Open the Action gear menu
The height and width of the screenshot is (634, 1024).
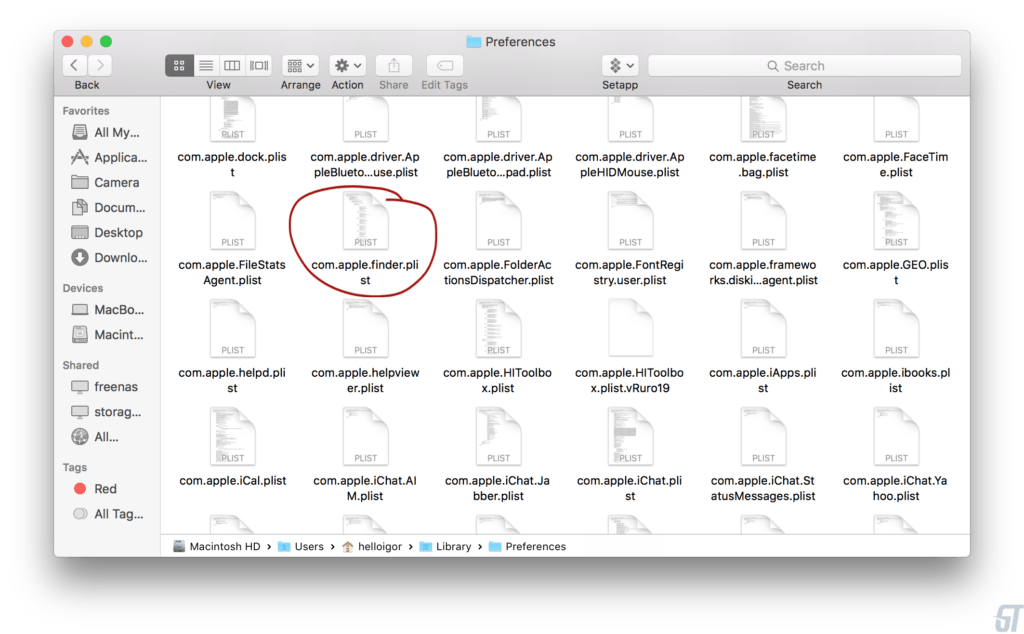click(x=347, y=65)
